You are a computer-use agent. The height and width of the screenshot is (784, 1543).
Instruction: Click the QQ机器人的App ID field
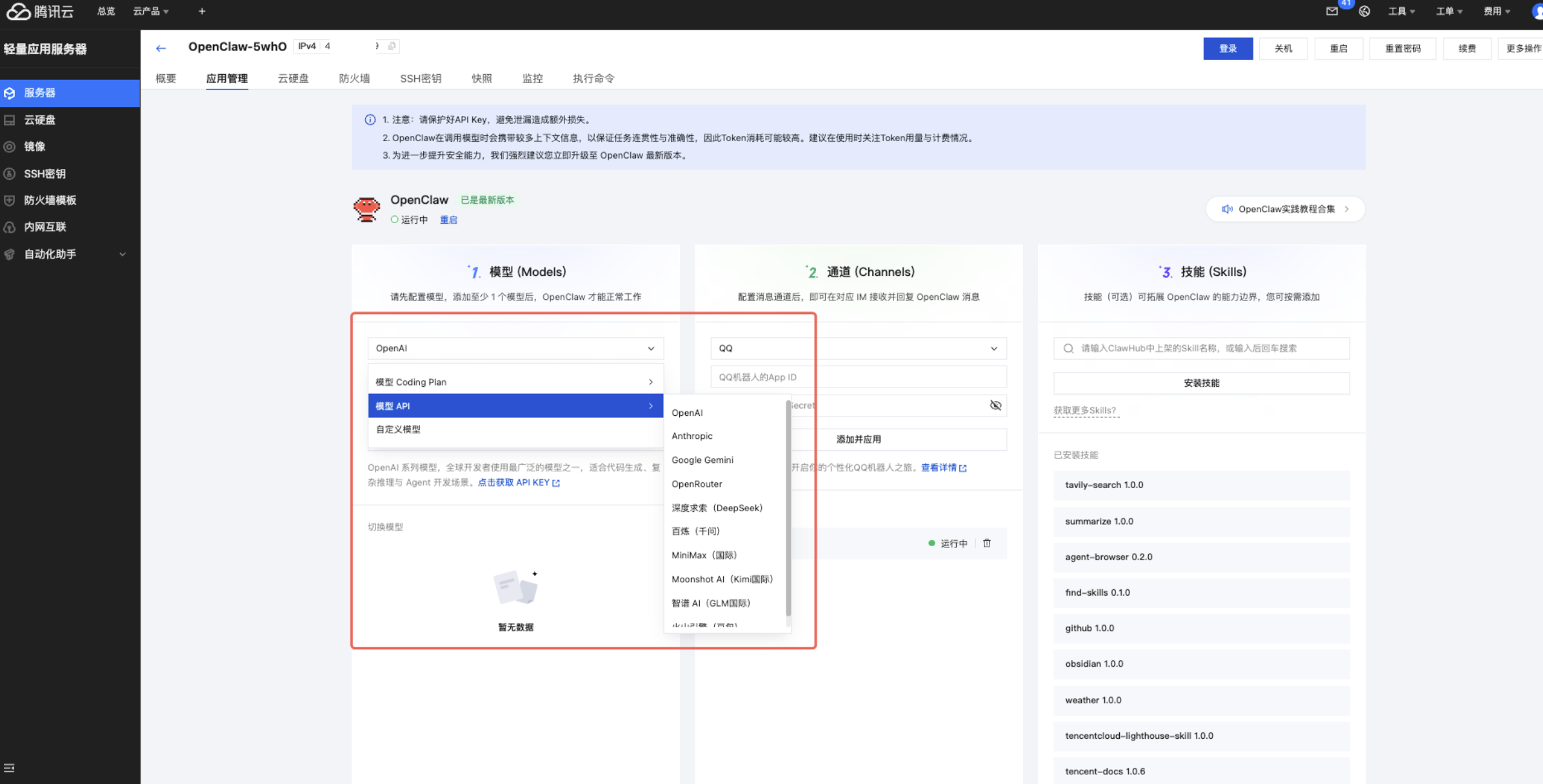pyautogui.click(x=858, y=377)
